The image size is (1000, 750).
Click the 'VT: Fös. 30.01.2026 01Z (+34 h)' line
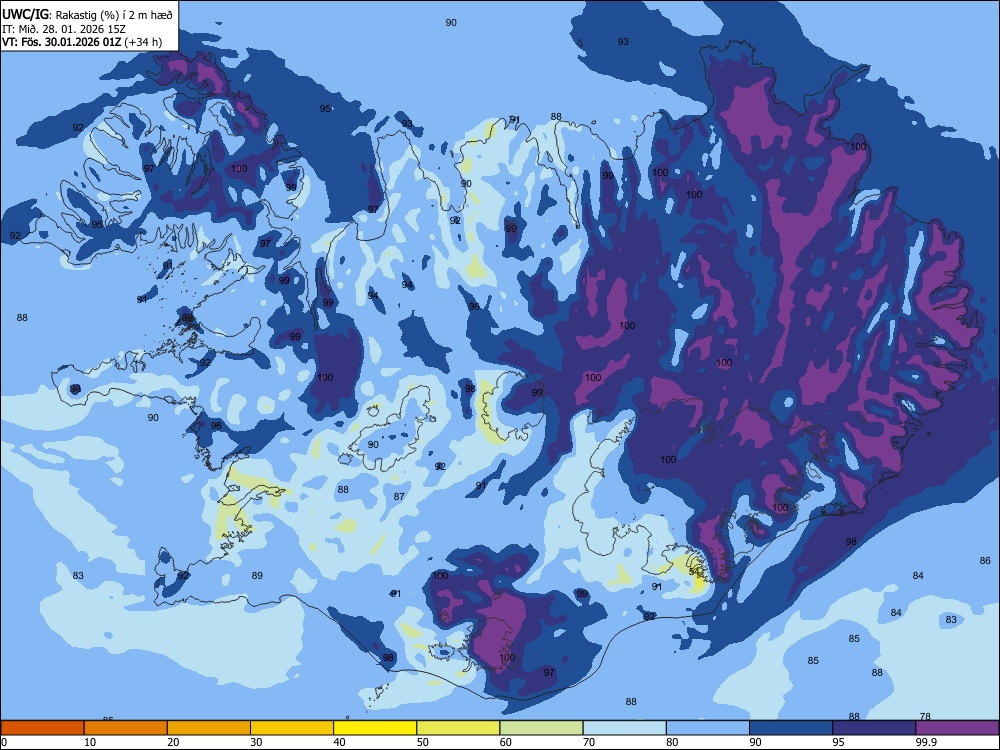pos(82,42)
